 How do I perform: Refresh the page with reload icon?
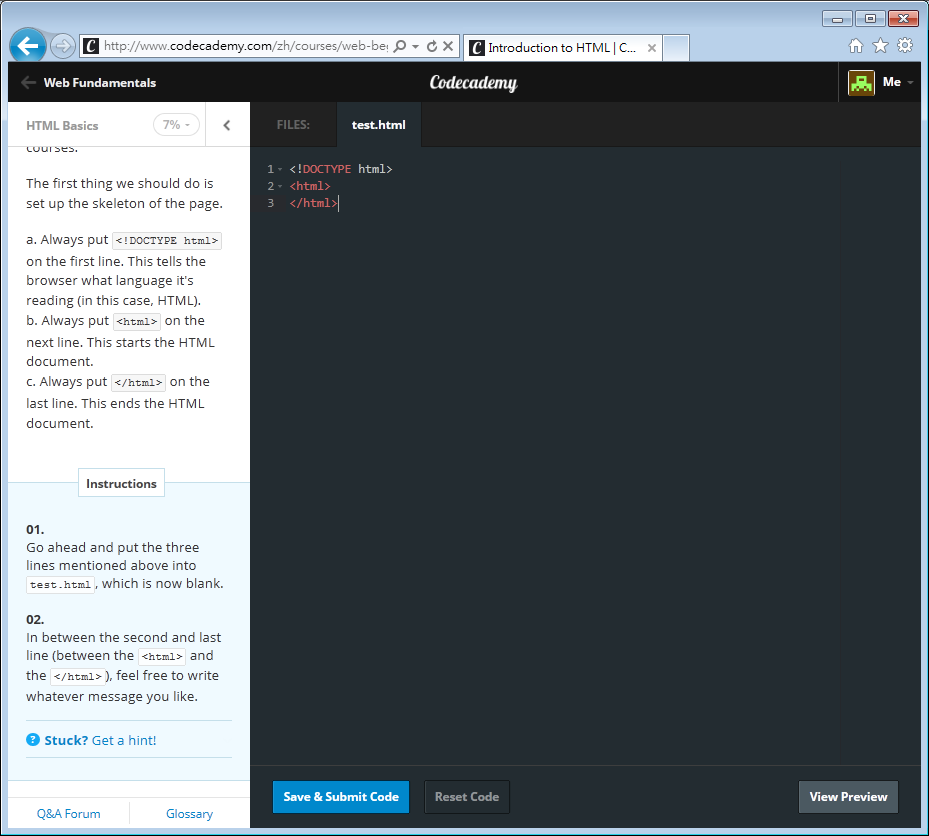[432, 46]
